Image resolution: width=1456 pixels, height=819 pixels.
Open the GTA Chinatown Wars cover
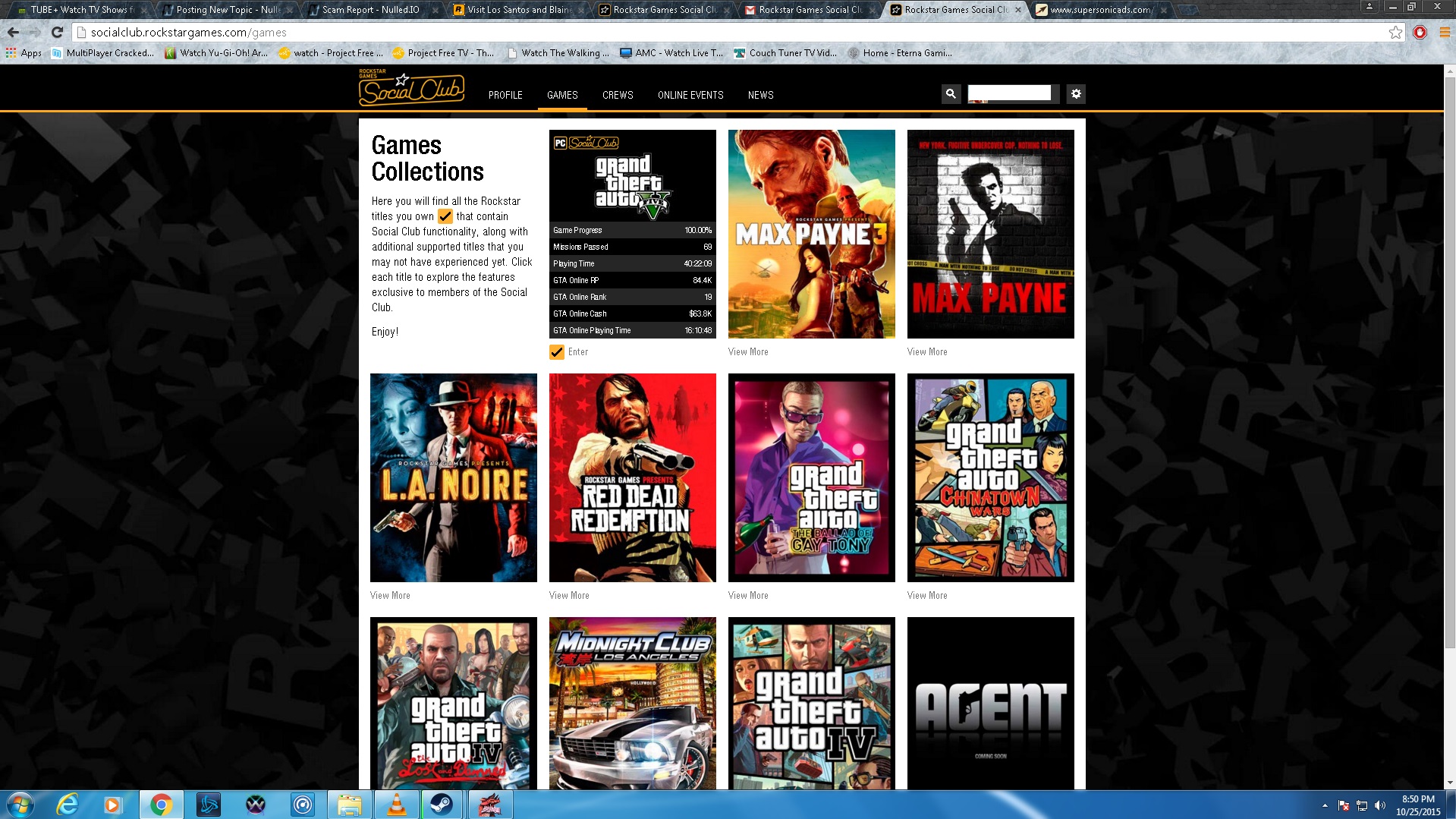990,477
